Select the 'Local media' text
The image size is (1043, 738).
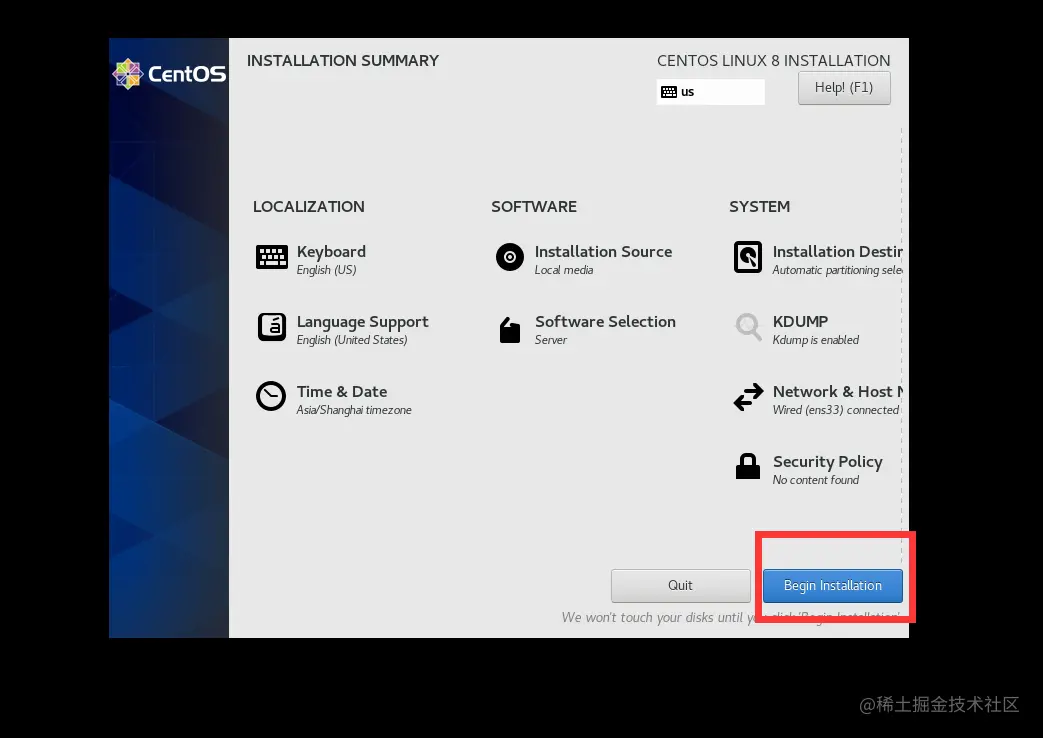tap(564, 270)
